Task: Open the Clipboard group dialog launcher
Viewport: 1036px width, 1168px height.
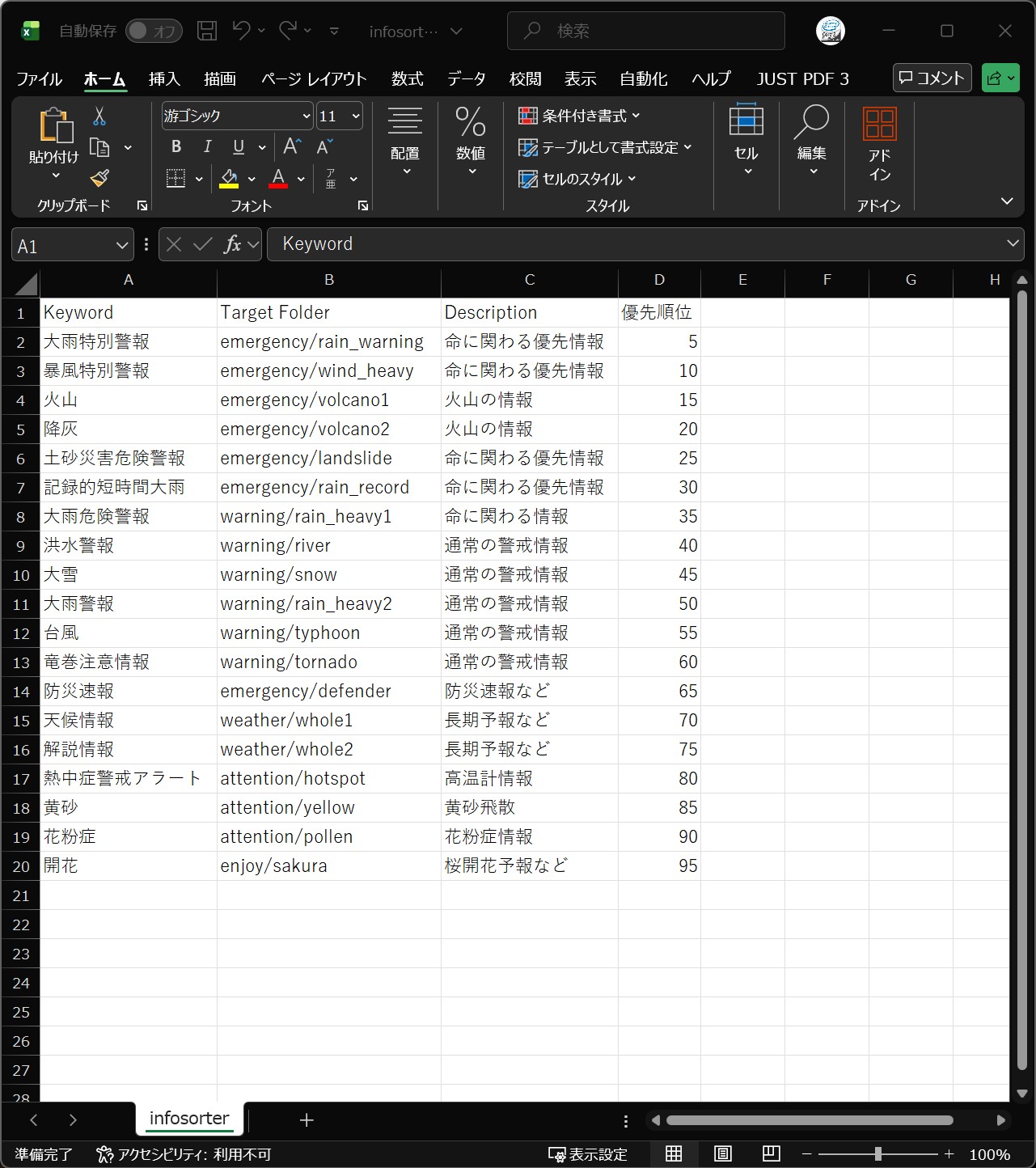Action: pyautogui.click(x=142, y=205)
